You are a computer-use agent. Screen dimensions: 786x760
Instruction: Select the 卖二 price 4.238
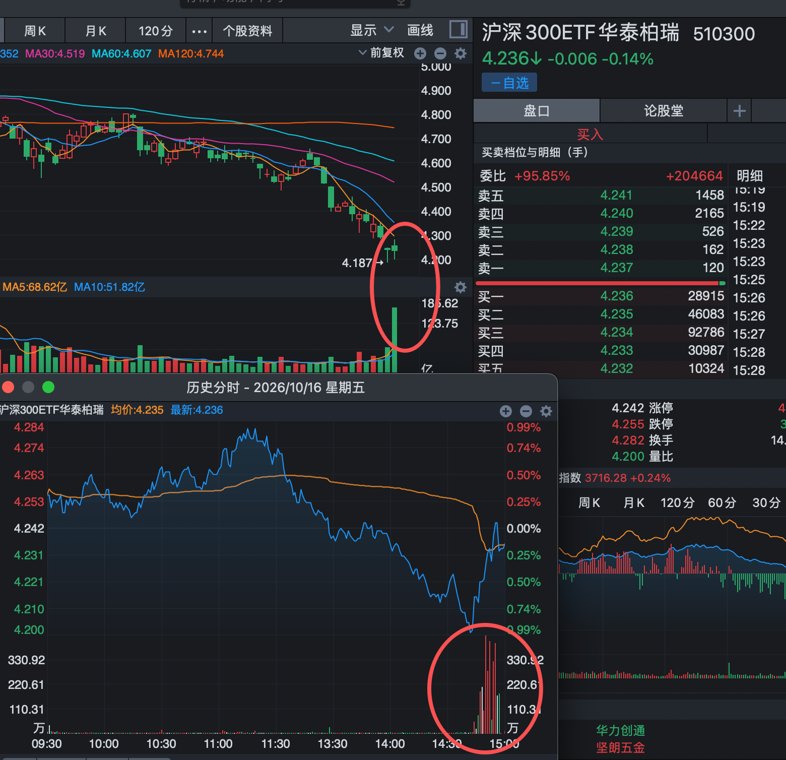point(617,249)
